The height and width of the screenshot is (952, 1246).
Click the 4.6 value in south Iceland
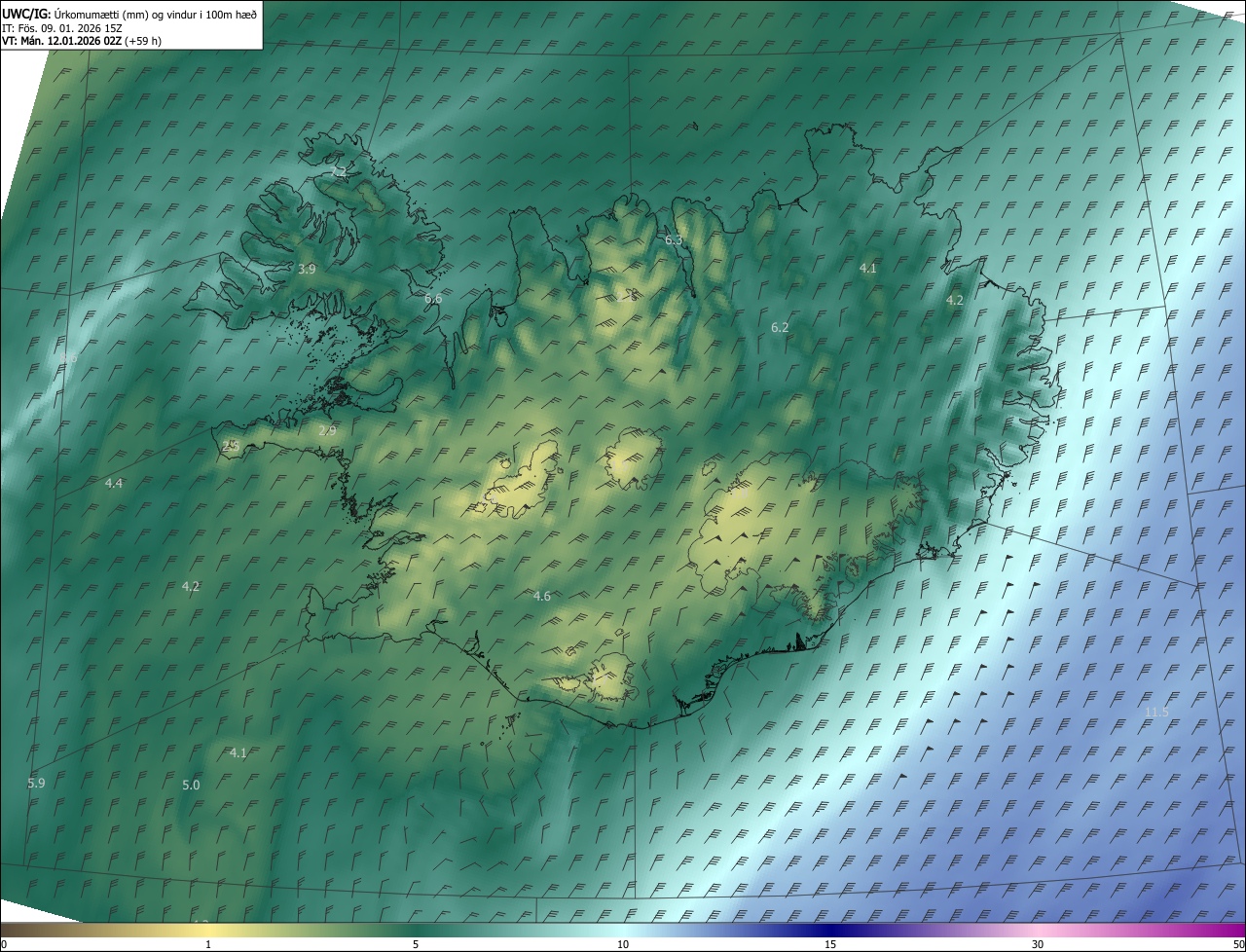pos(542,596)
